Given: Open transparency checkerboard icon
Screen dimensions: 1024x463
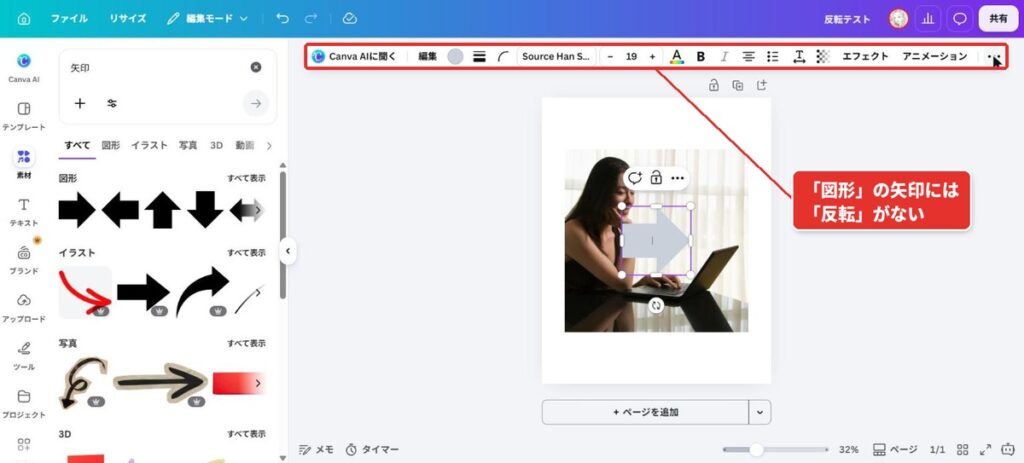Looking at the screenshot, I should [823, 57].
